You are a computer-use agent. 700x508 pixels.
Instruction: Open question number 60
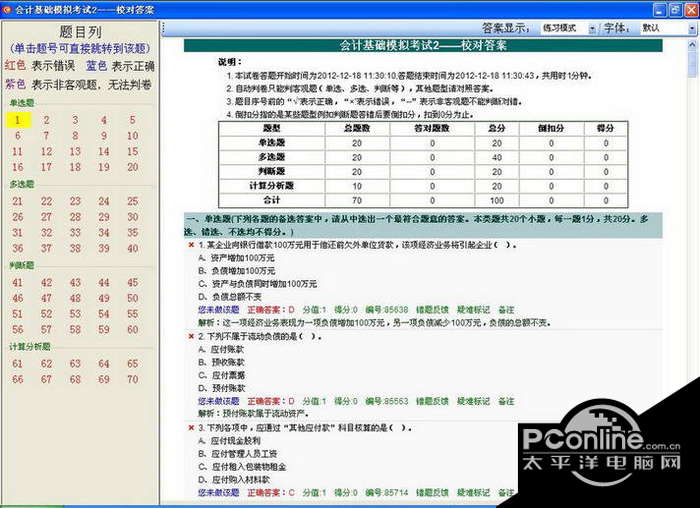[x=133, y=329]
